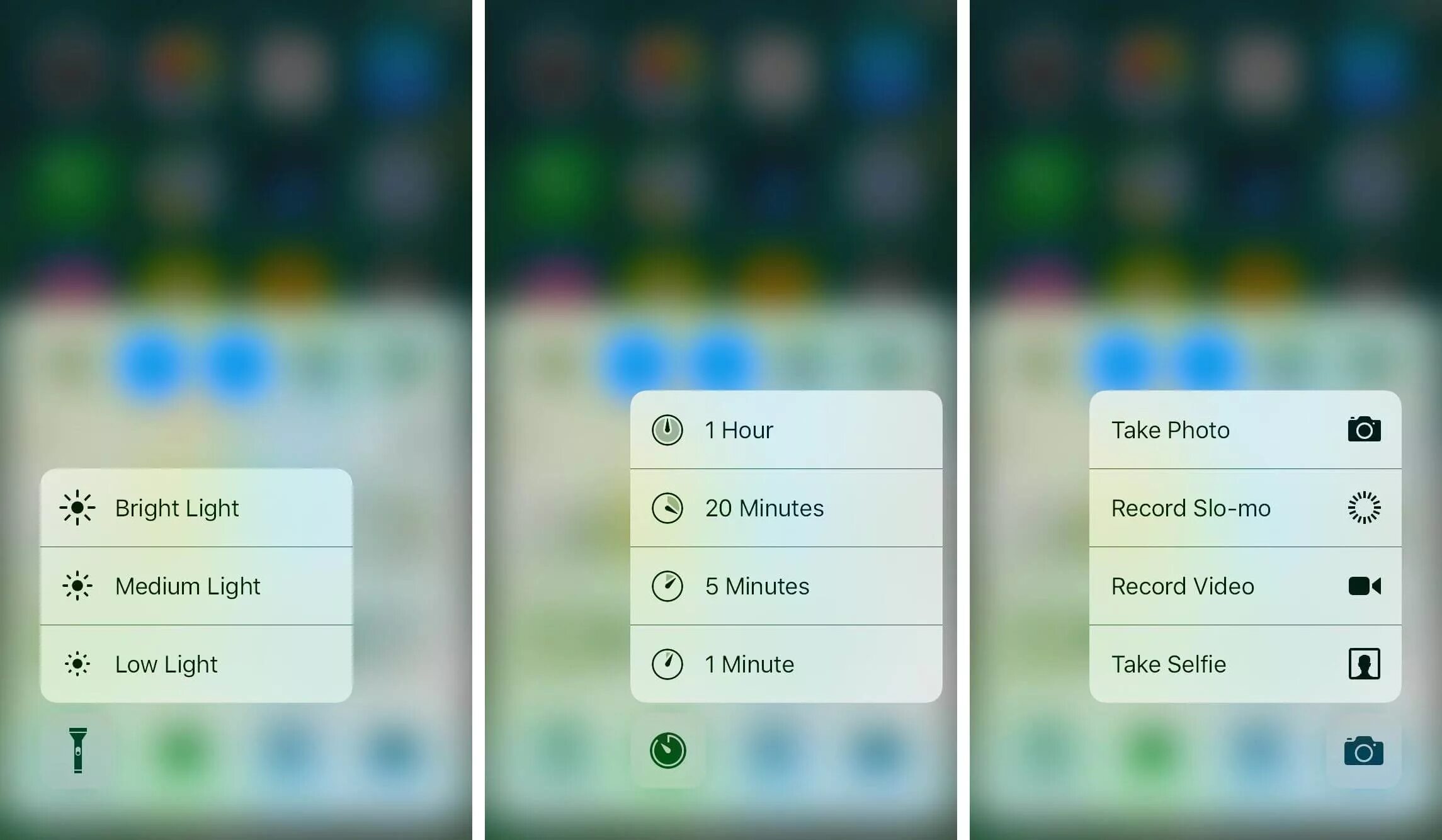Tap the Take Selfie portrait icon
Viewport: 1442px width, 840px height.
click(1362, 663)
